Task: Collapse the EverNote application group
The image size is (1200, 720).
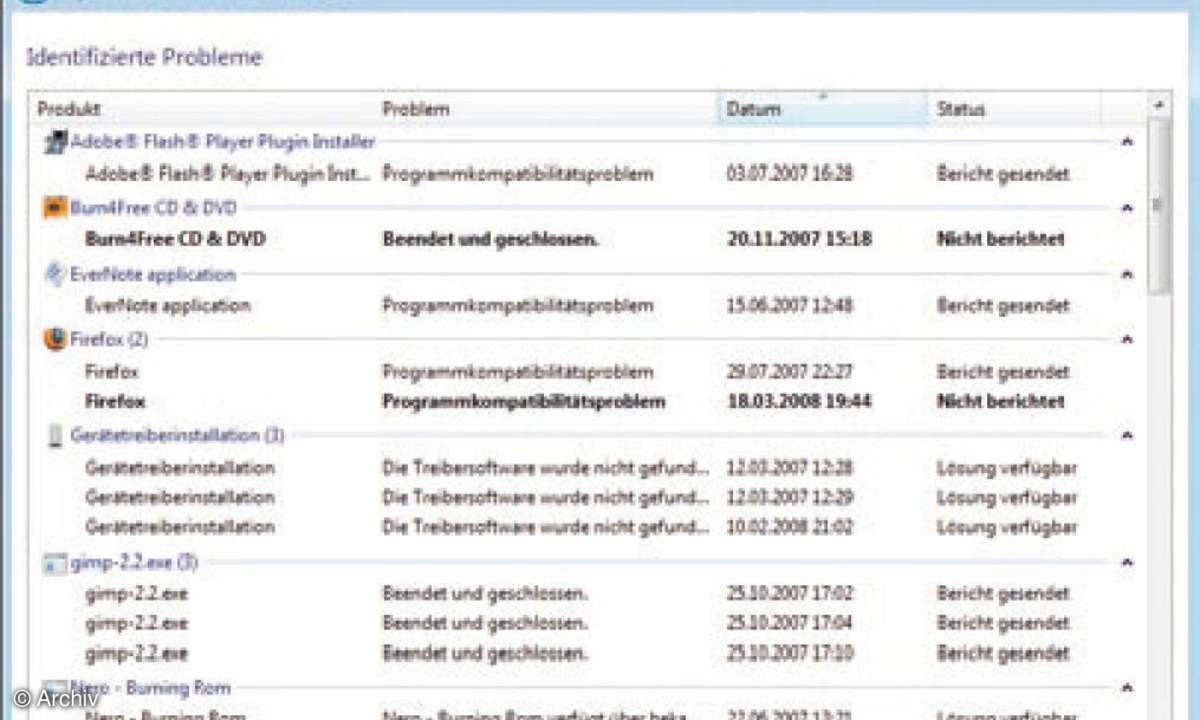Action: pyautogui.click(x=1127, y=273)
